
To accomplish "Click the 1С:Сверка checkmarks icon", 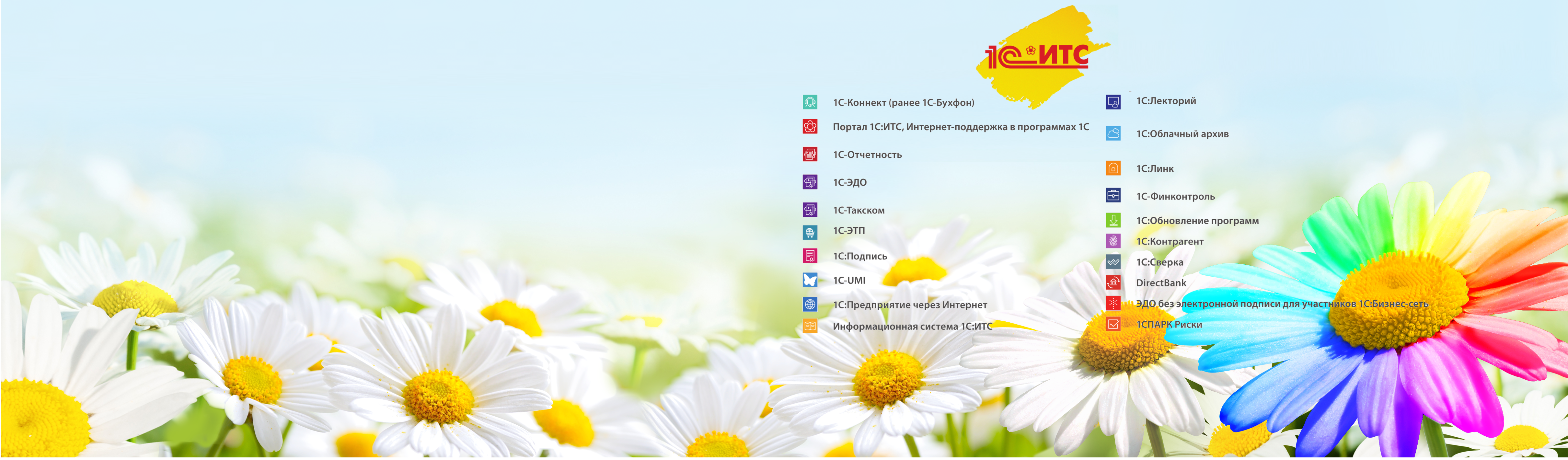I will (1113, 262).
